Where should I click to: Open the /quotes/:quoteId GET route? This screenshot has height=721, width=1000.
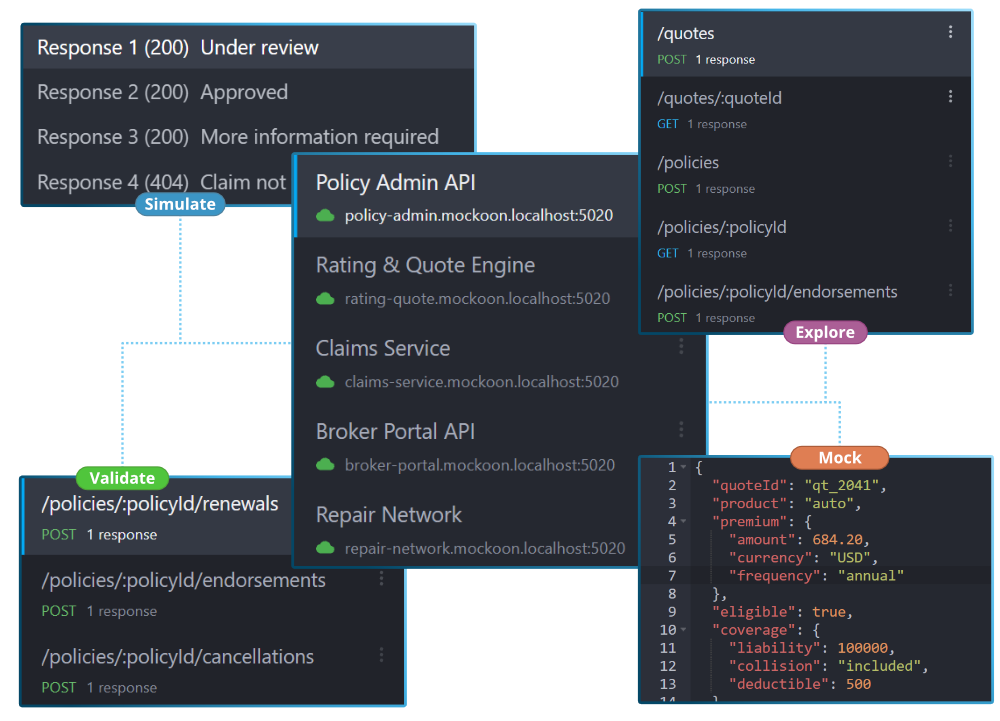(806, 110)
